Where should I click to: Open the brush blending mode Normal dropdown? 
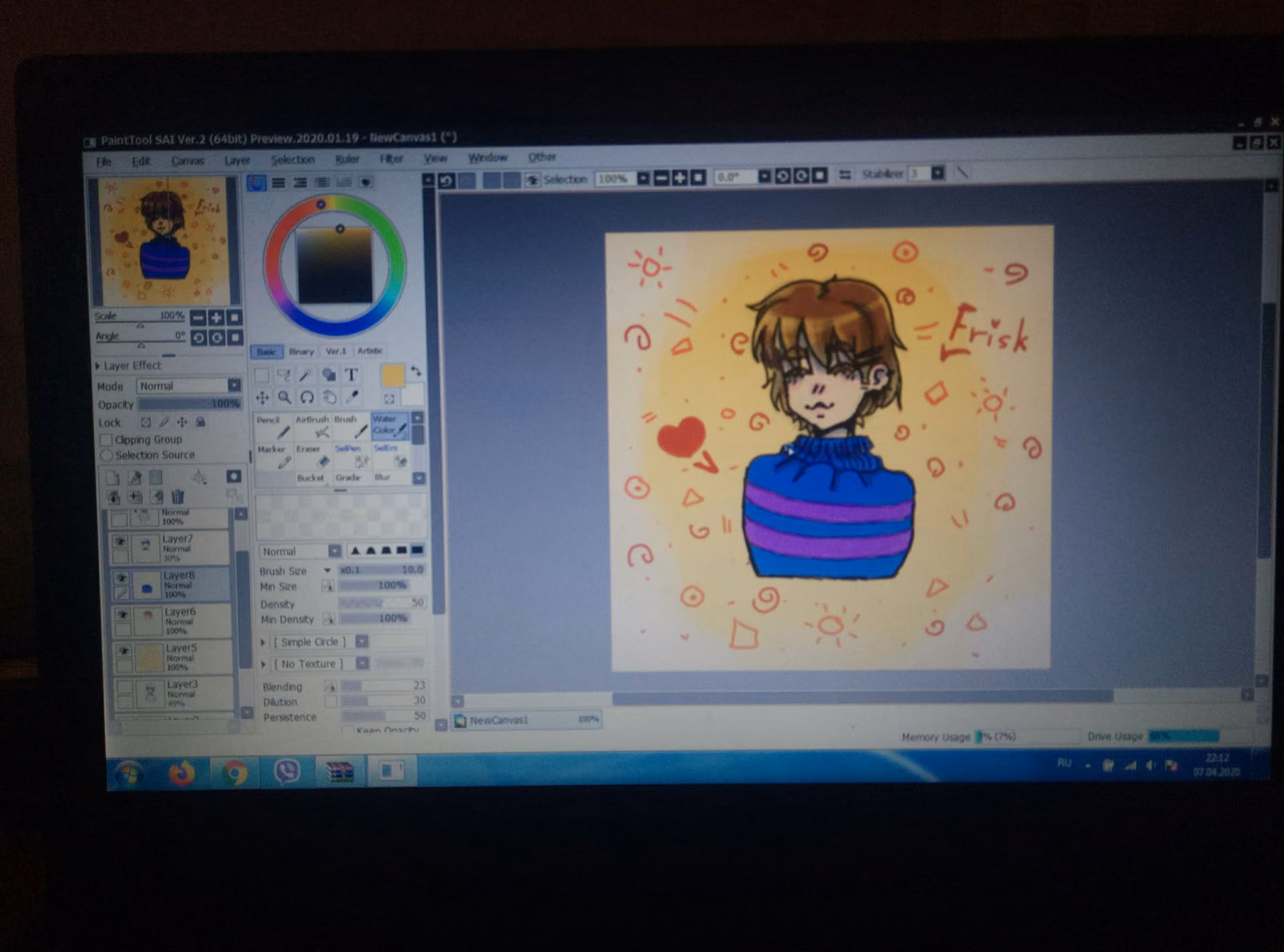tap(300, 552)
